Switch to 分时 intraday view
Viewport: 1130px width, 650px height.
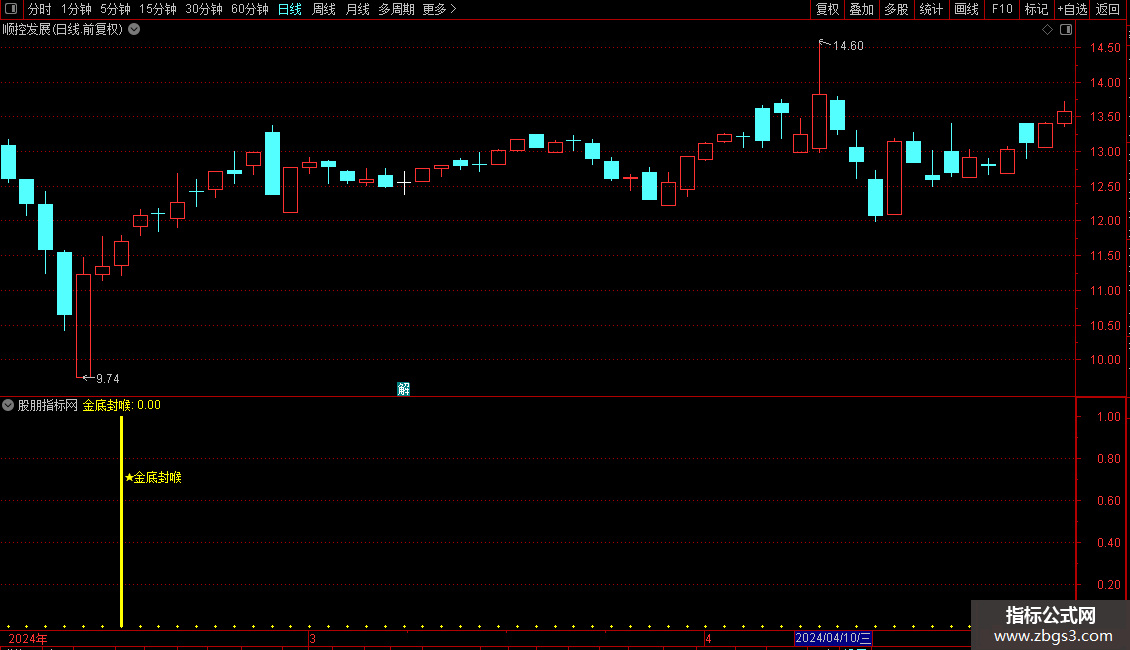point(40,9)
